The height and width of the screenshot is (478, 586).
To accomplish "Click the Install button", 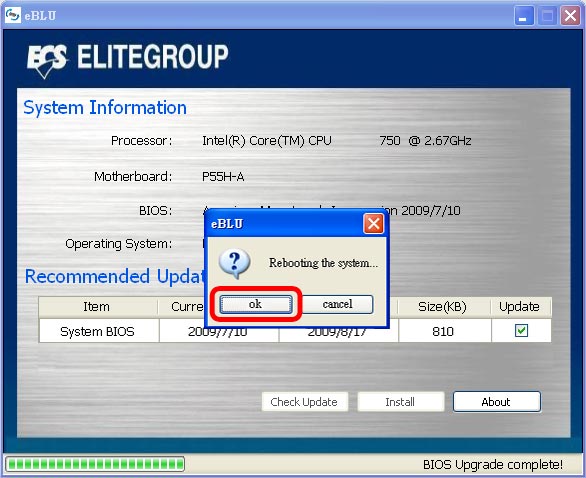I will [x=400, y=402].
